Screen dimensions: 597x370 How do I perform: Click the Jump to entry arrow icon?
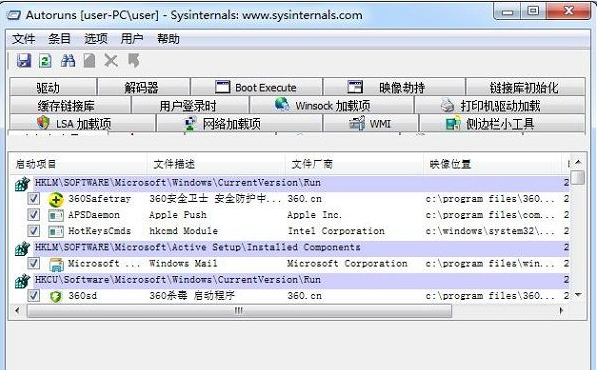point(134,61)
